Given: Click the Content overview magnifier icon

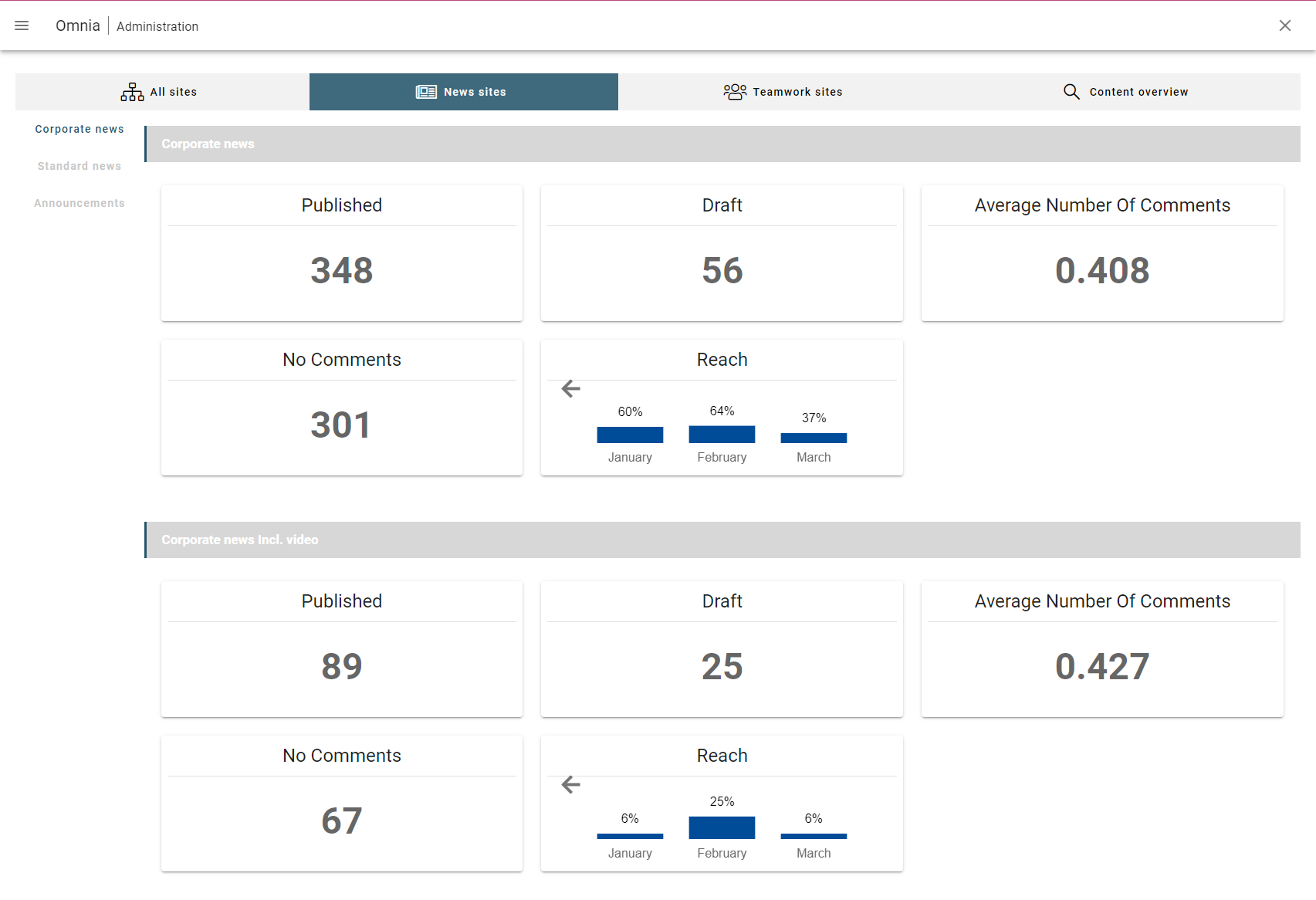Looking at the screenshot, I should [1071, 92].
